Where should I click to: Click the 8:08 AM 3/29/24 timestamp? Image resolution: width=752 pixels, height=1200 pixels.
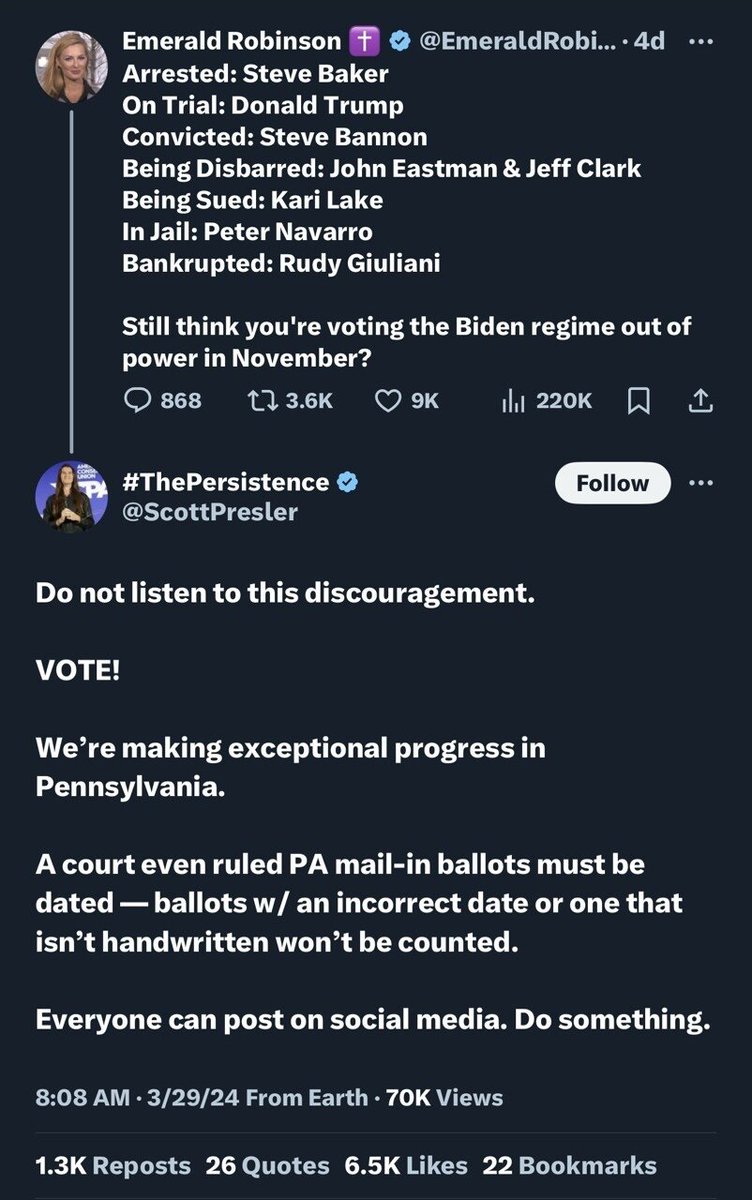pyautogui.click(x=135, y=1098)
